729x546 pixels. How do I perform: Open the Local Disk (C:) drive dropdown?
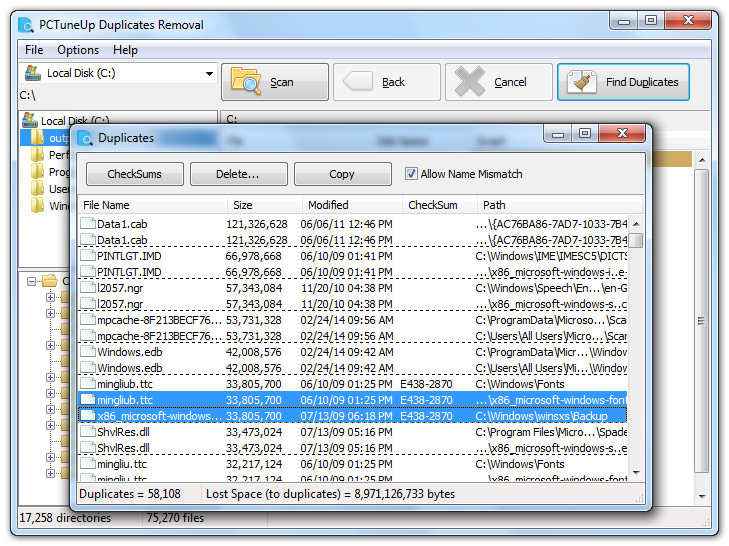pyautogui.click(x=209, y=73)
